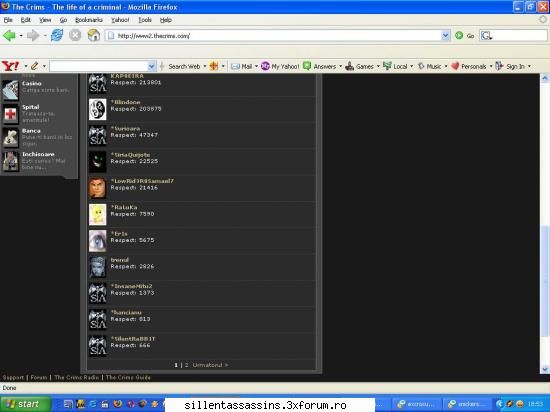
Task: Open the Spital red cross icon
Action: [11, 114]
